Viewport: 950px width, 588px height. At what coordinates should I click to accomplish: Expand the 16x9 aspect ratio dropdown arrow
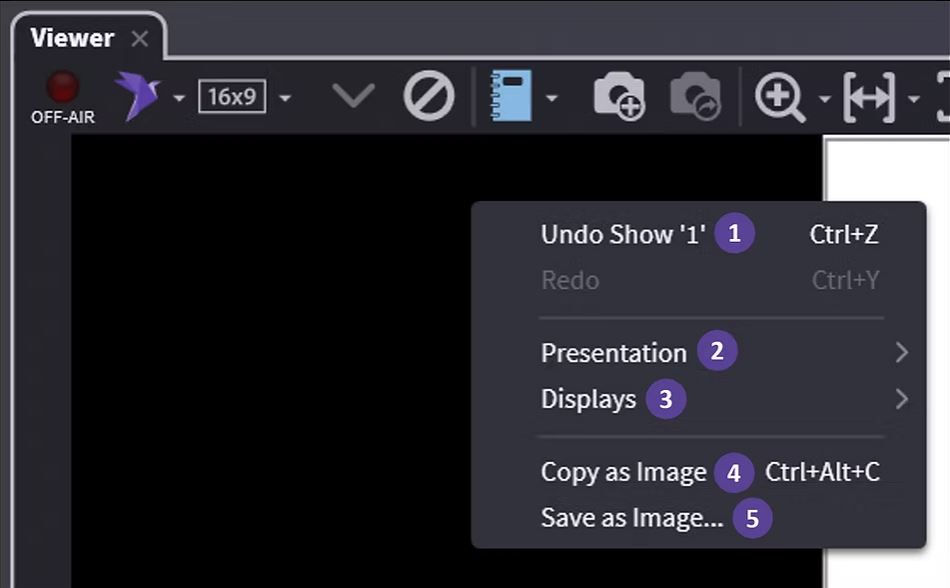coord(285,99)
